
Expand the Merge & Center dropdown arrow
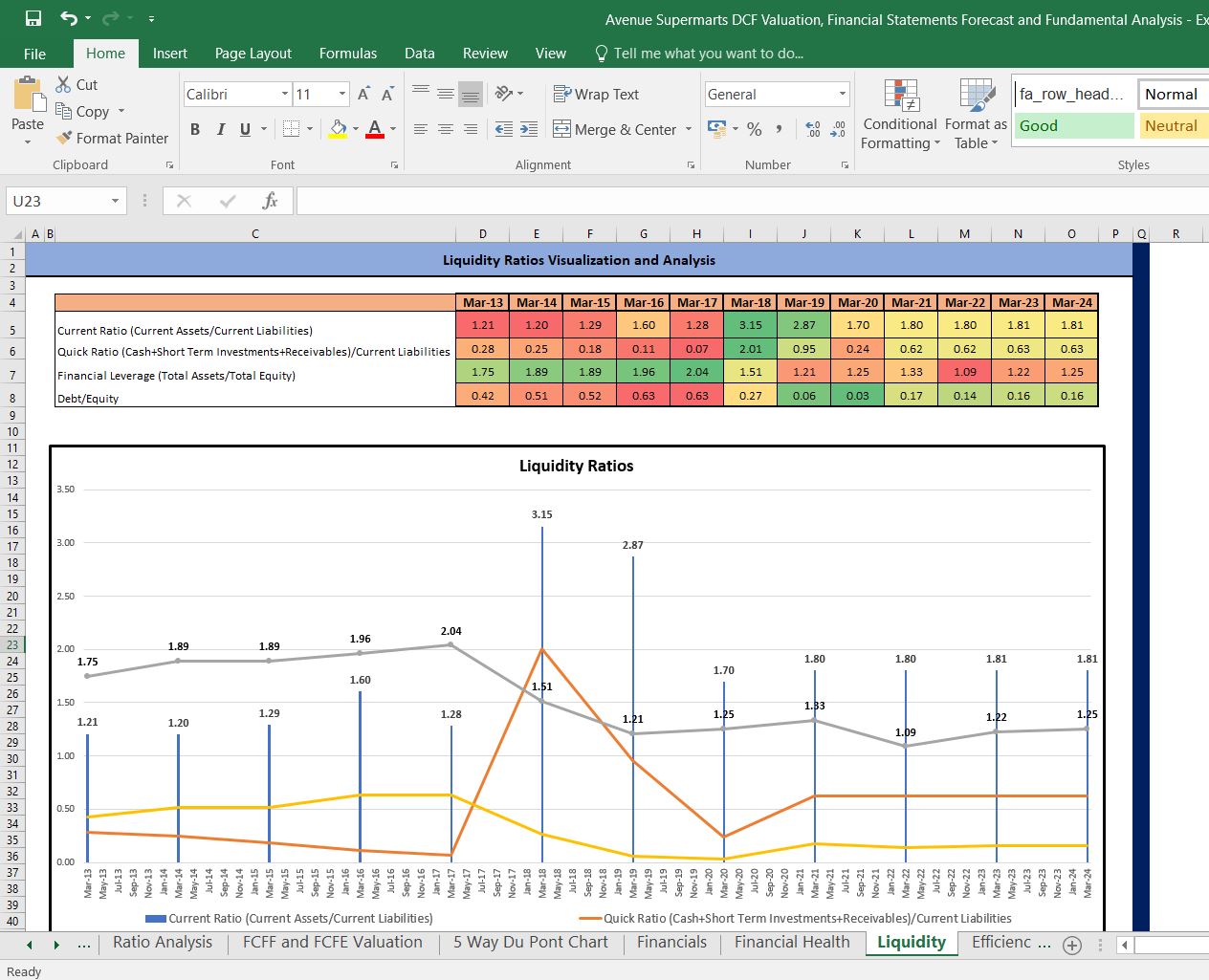(689, 129)
